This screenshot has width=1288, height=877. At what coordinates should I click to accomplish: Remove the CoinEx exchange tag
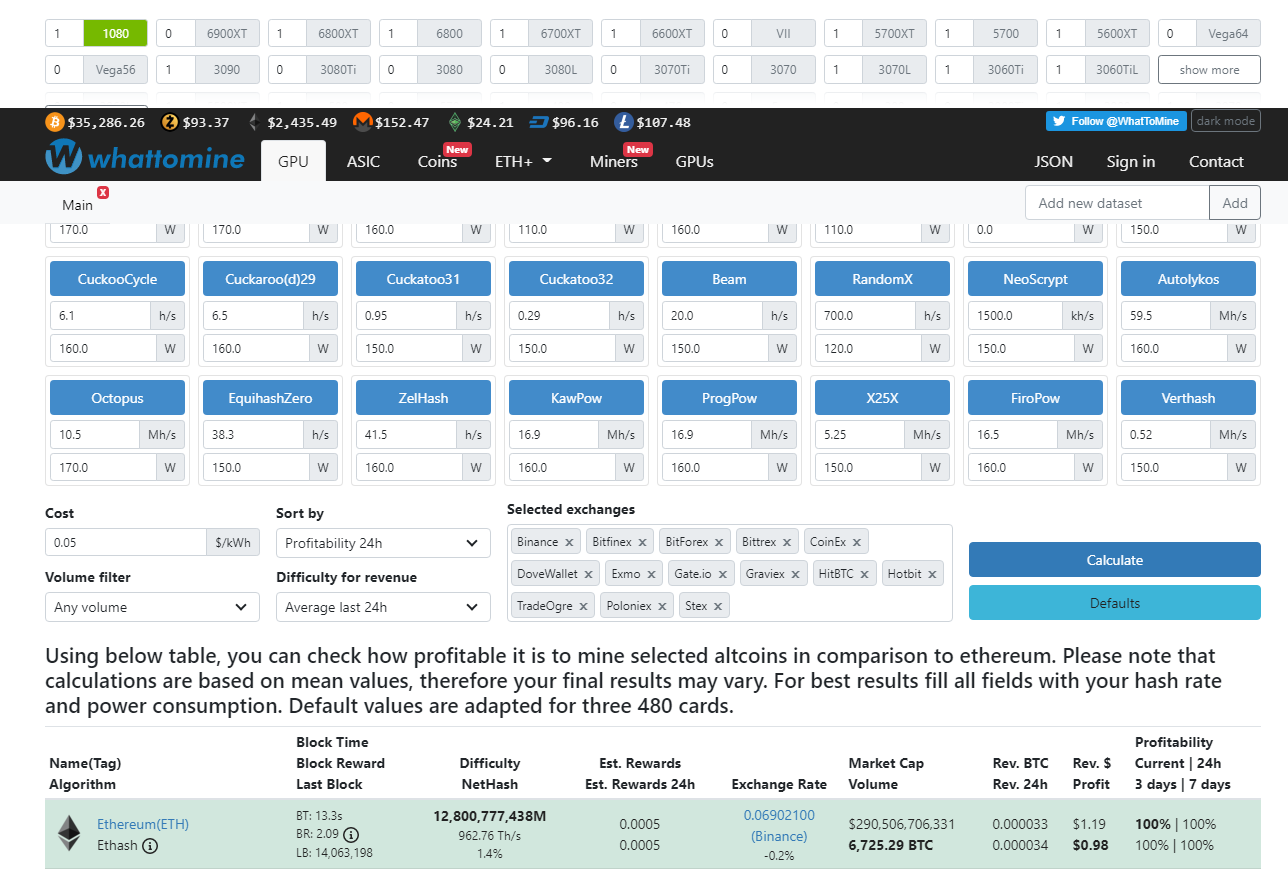coord(857,542)
